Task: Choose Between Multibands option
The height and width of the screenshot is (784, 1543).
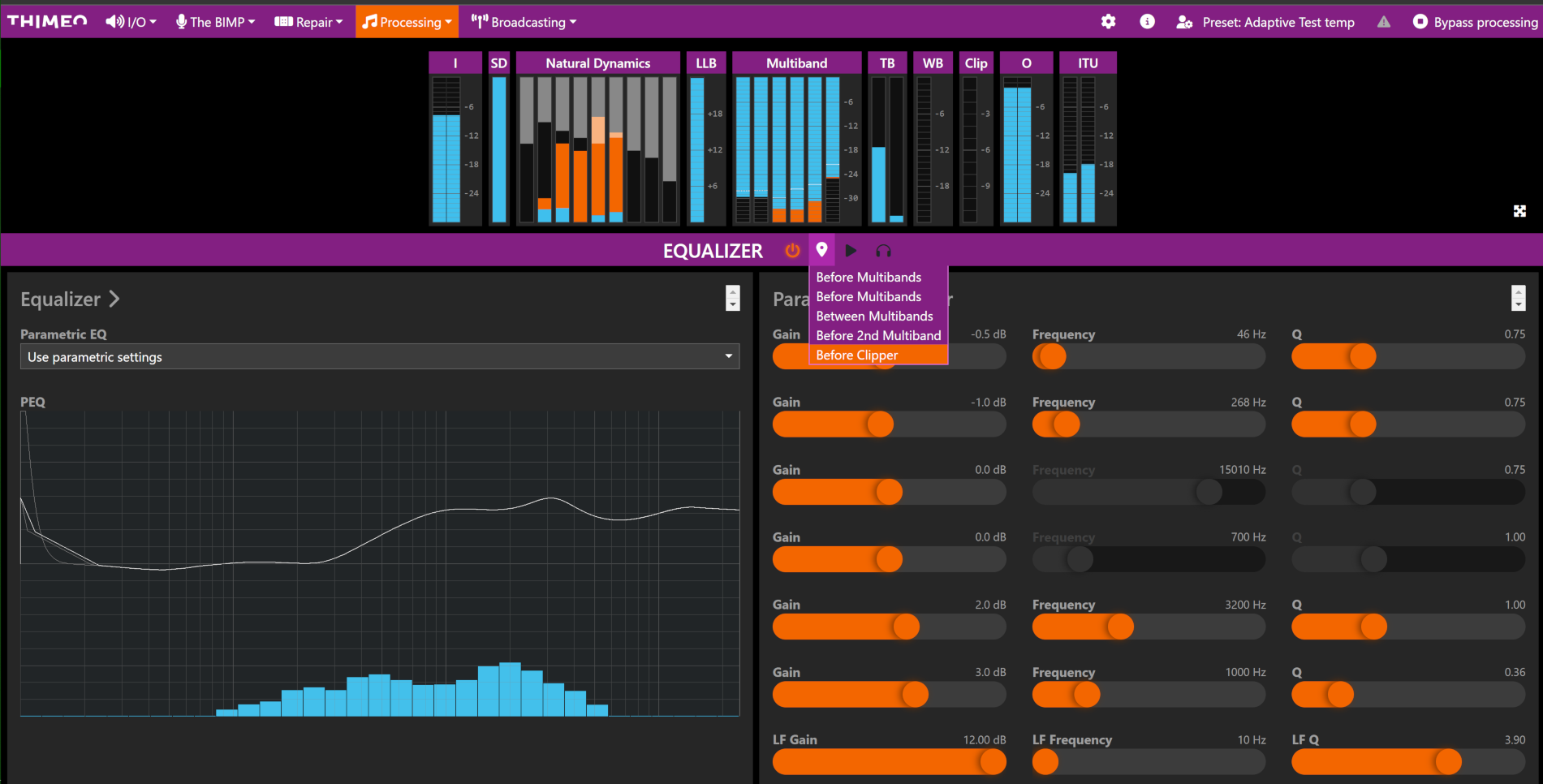Action: coord(874,317)
